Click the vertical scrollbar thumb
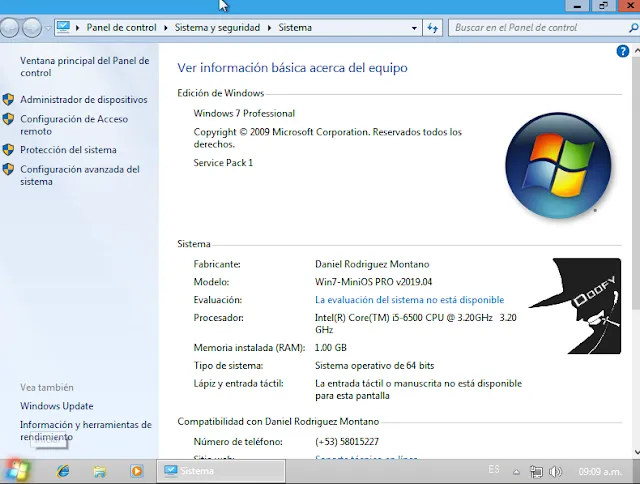640x484 pixels. [636, 182]
